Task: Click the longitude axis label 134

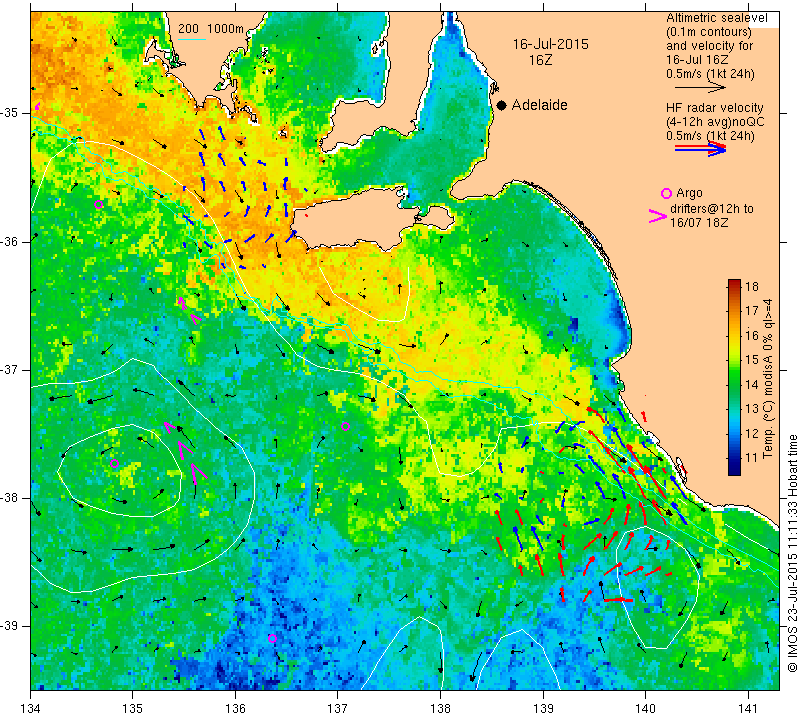Action: point(31,709)
